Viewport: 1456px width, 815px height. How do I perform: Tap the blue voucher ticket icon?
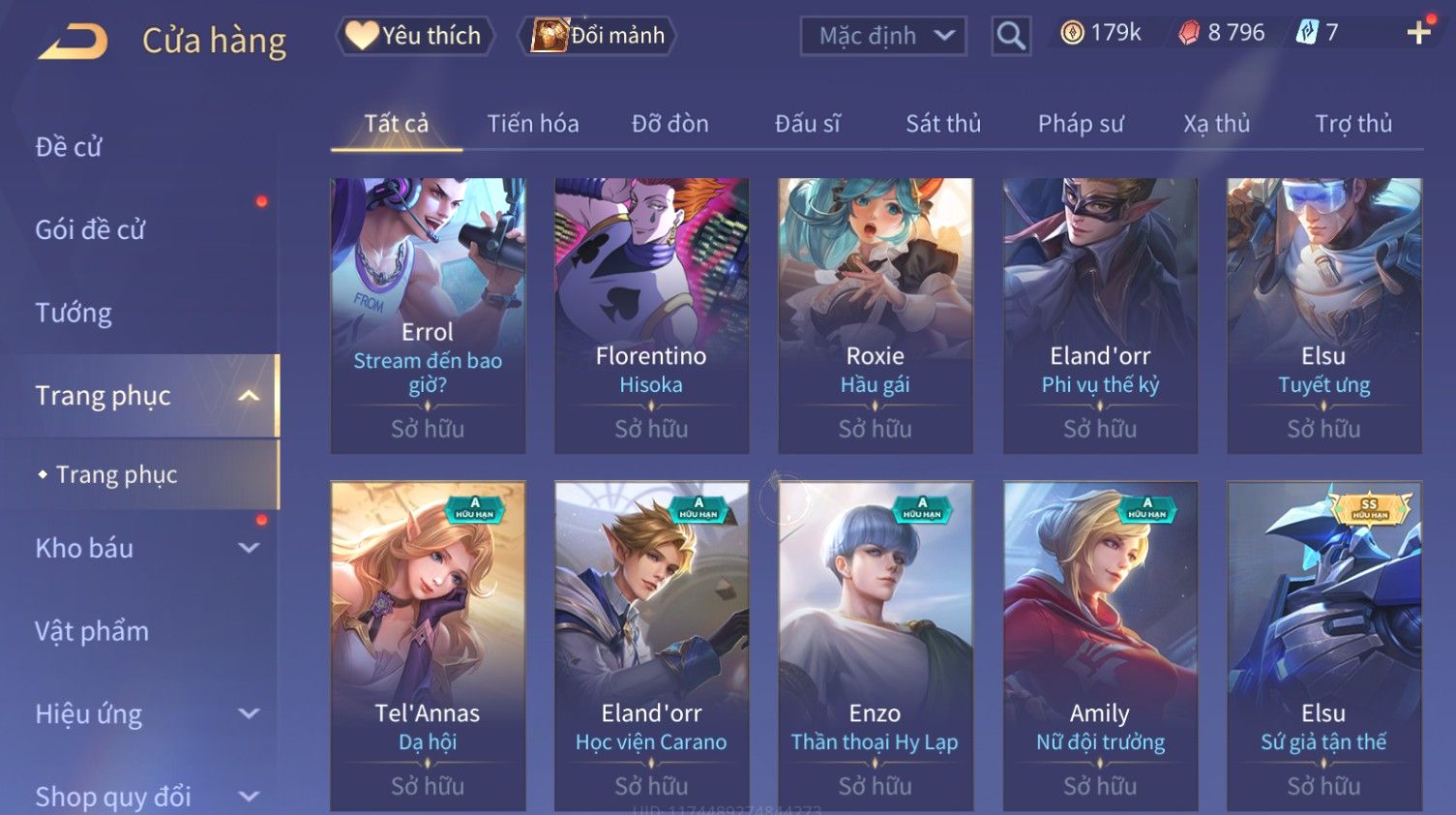[1307, 32]
